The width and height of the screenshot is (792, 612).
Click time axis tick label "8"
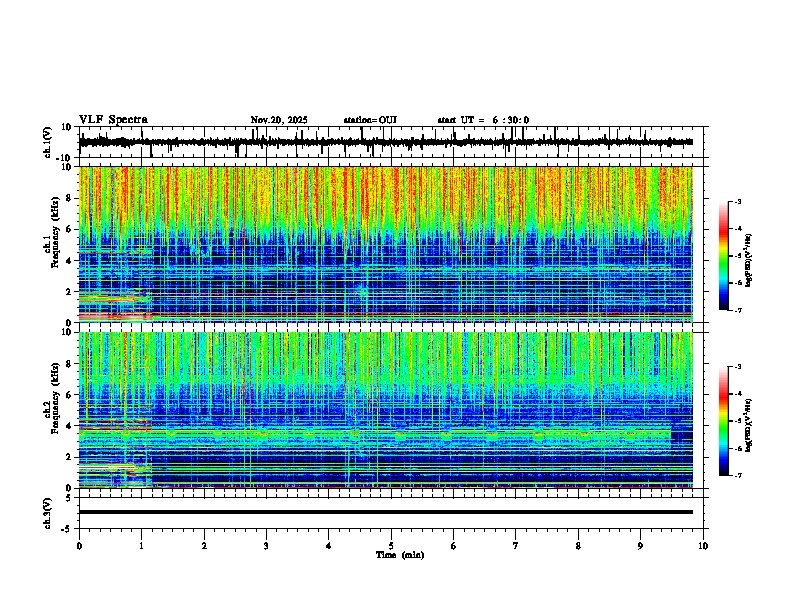pyautogui.click(x=578, y=546)
